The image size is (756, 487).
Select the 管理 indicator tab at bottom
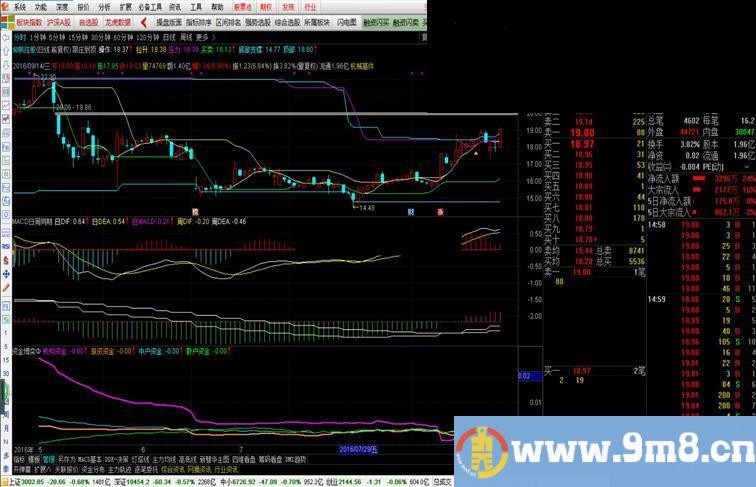(50, 458)
